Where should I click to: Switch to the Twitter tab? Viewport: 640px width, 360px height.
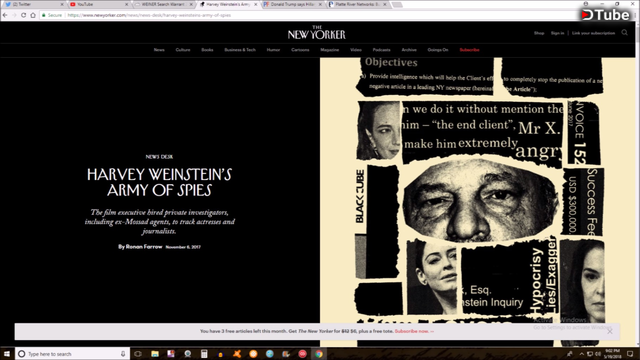tap(33, 4)
